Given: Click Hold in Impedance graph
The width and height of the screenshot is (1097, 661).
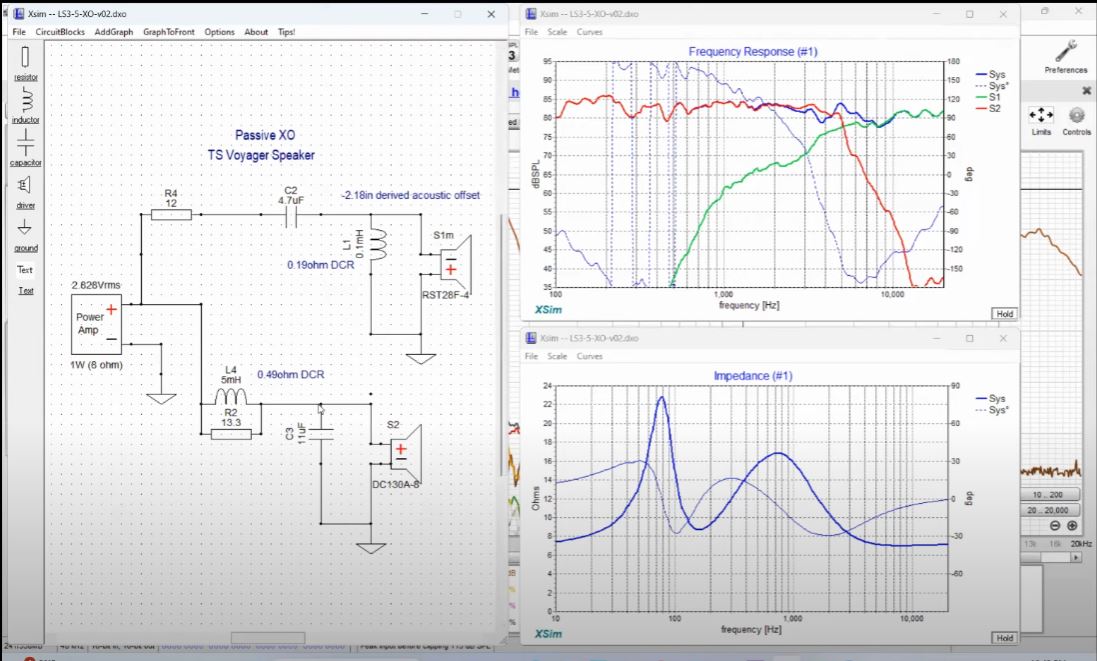Looking at the screenshot, I should (1004, 638).
